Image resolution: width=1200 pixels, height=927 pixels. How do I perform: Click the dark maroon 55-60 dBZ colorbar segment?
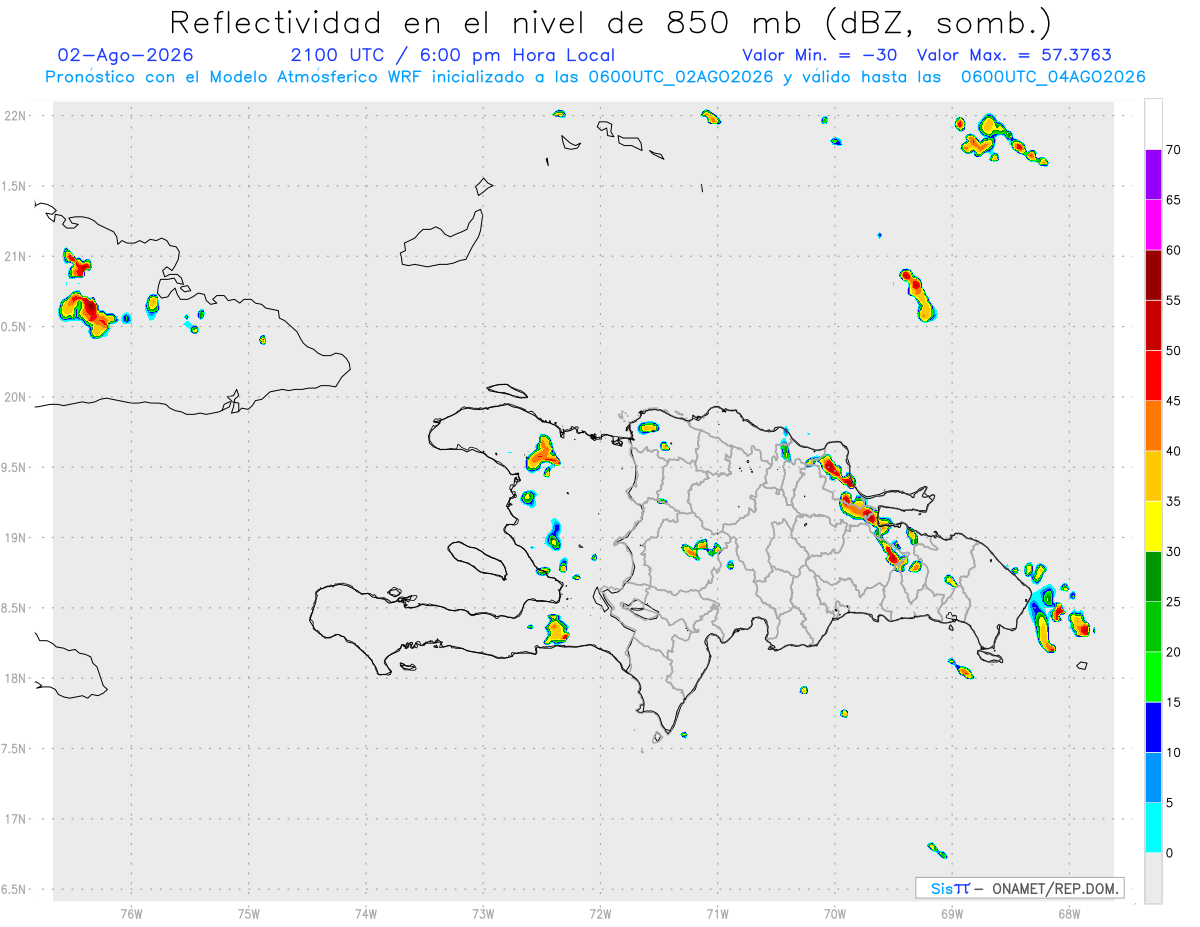tap(1153, 275)
